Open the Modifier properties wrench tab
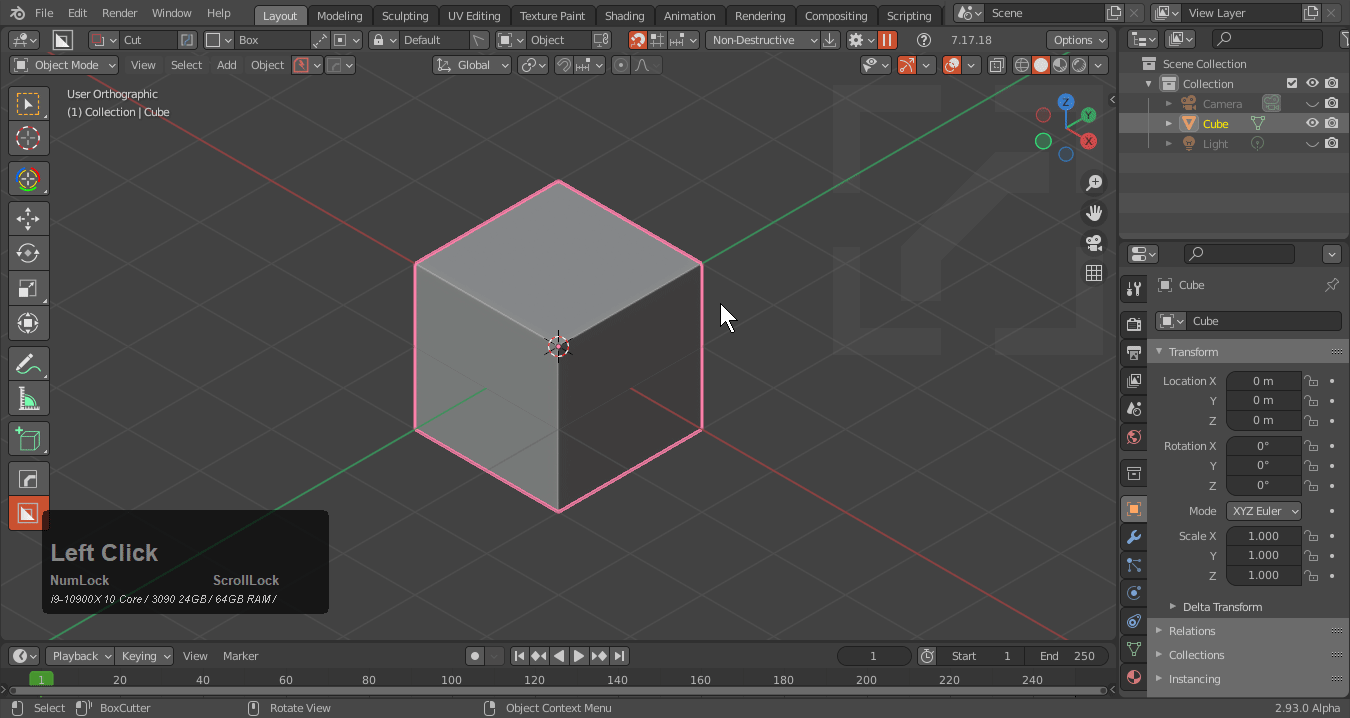This screenshot has height=718, width=1350. [x=1133, y=537]
